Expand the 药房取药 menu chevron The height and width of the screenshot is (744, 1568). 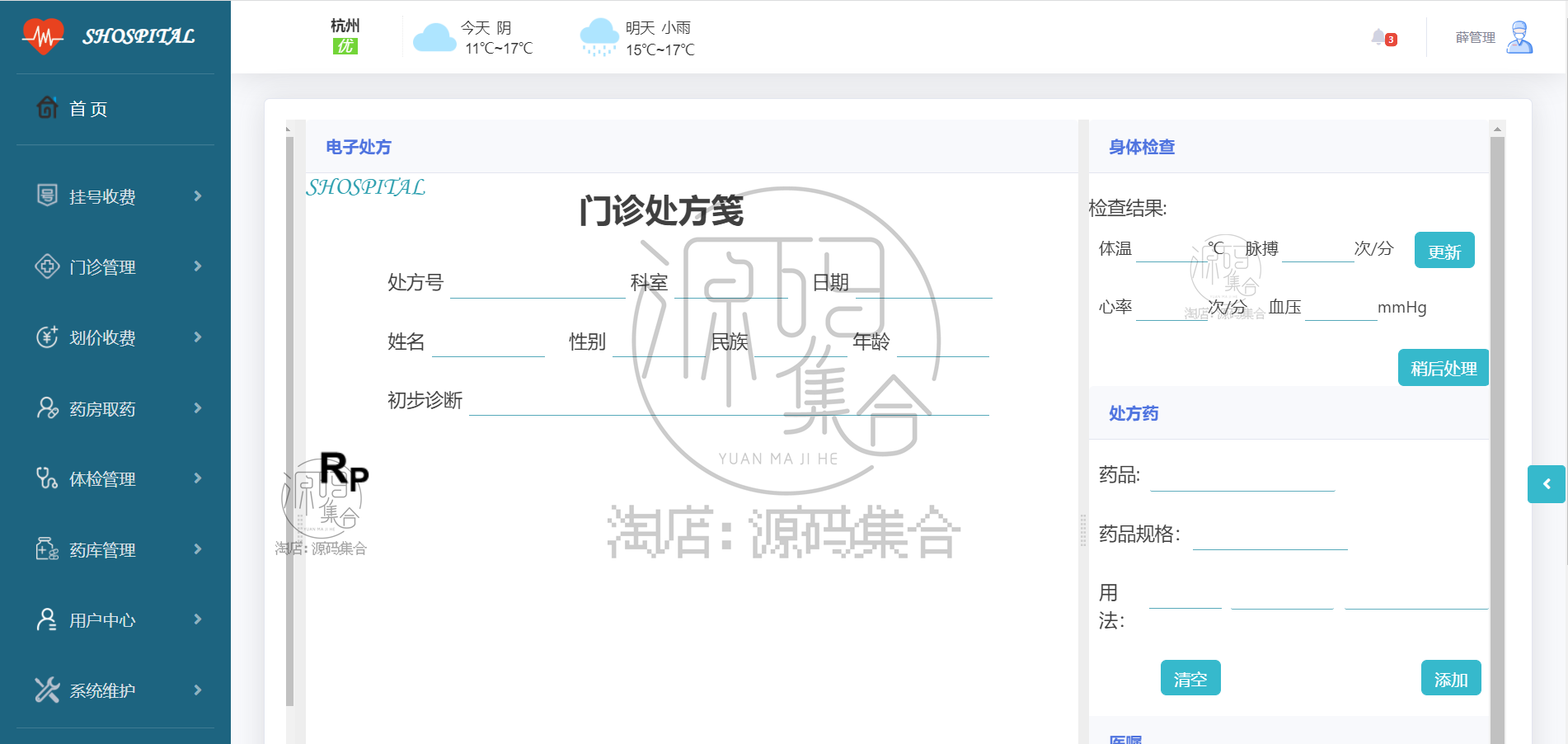198,407
